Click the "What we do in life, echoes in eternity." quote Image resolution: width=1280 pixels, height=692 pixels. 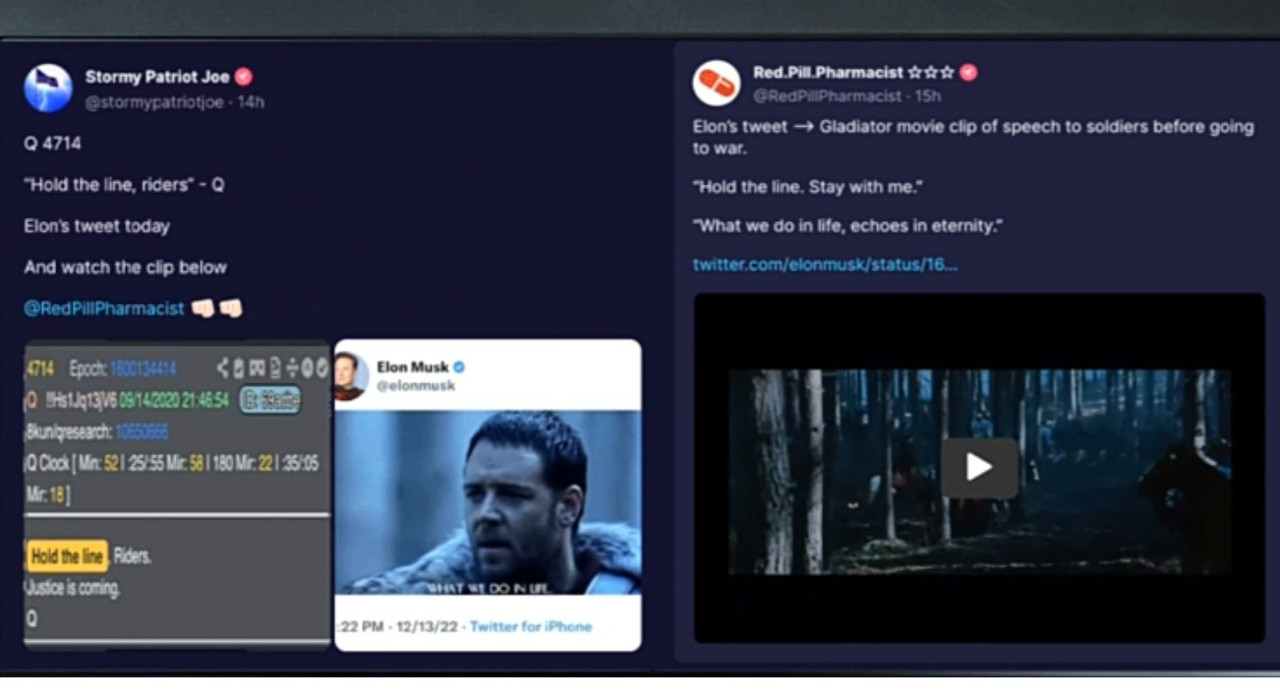click(x=848, y=226)
